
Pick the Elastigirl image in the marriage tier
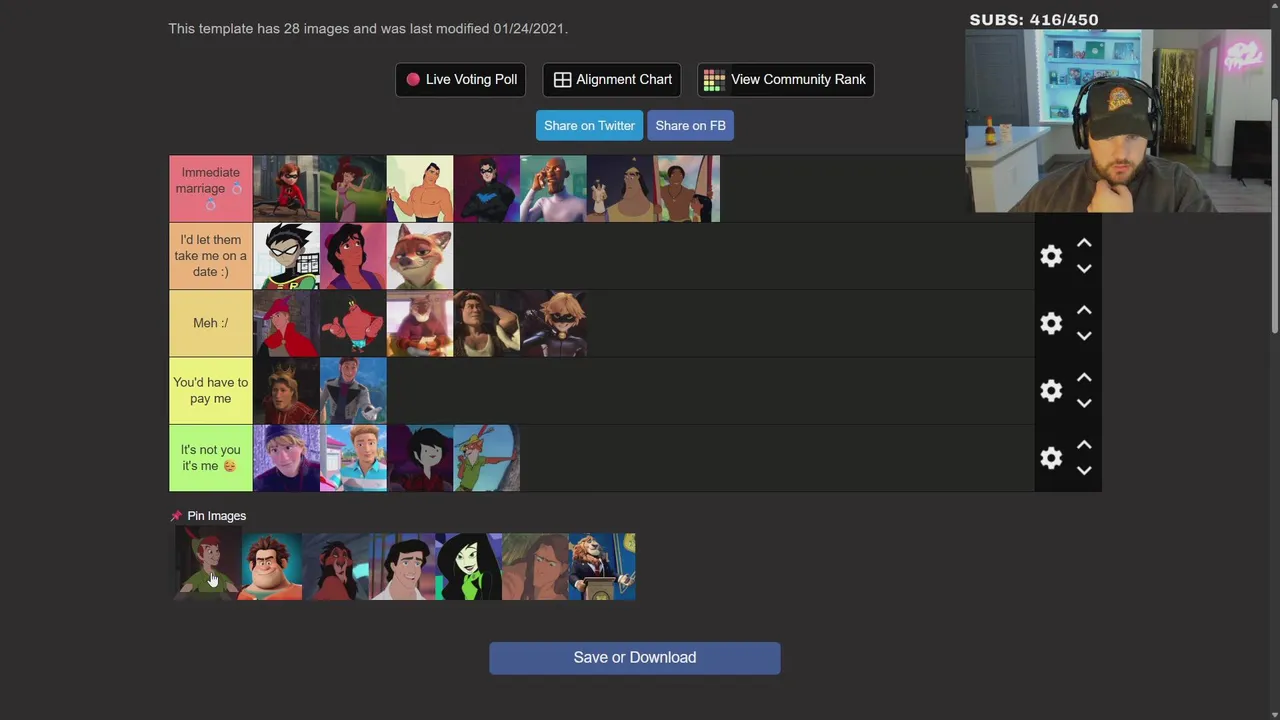(286, 189)
